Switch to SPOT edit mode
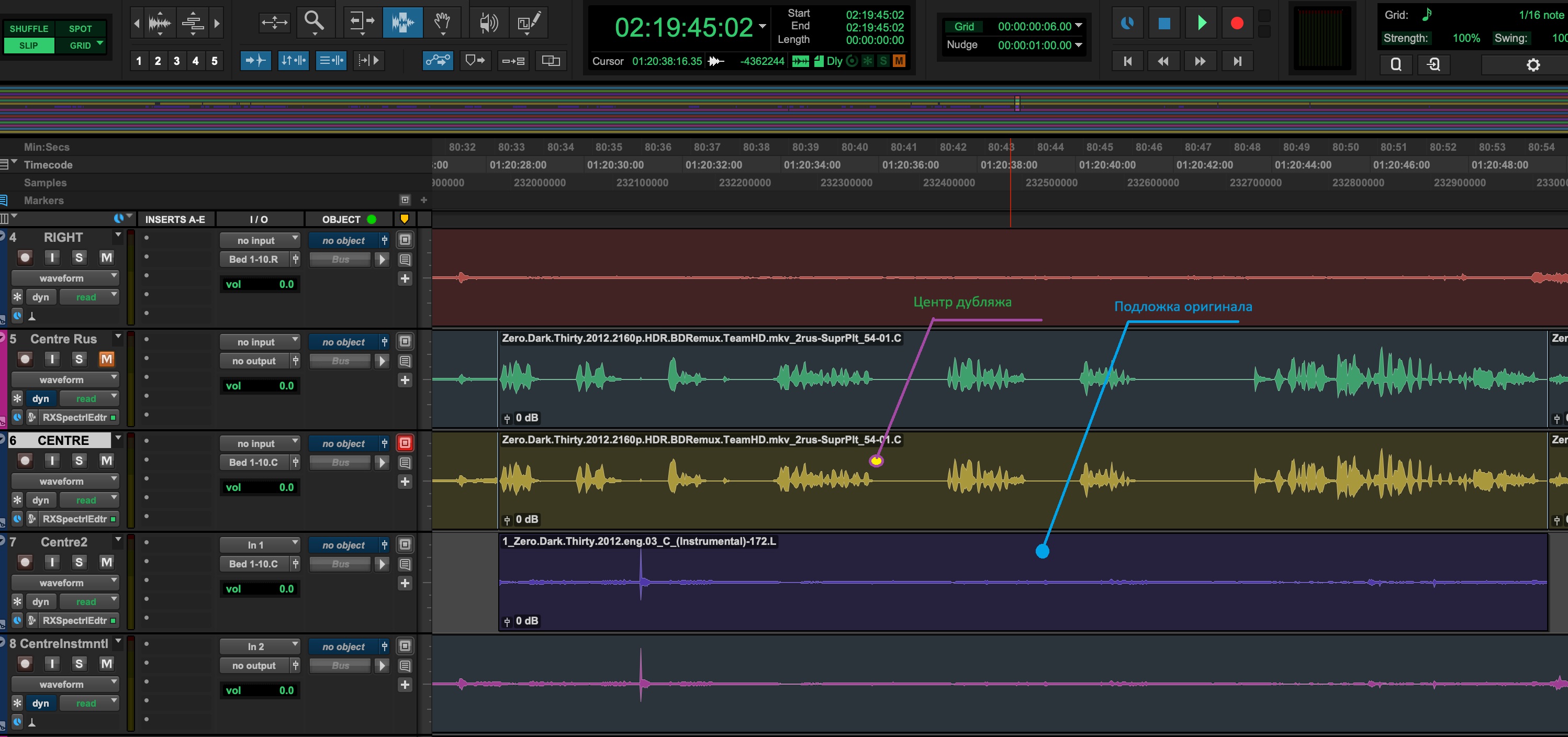Screen dimensions: 1568x737 (x=80, y=29)
